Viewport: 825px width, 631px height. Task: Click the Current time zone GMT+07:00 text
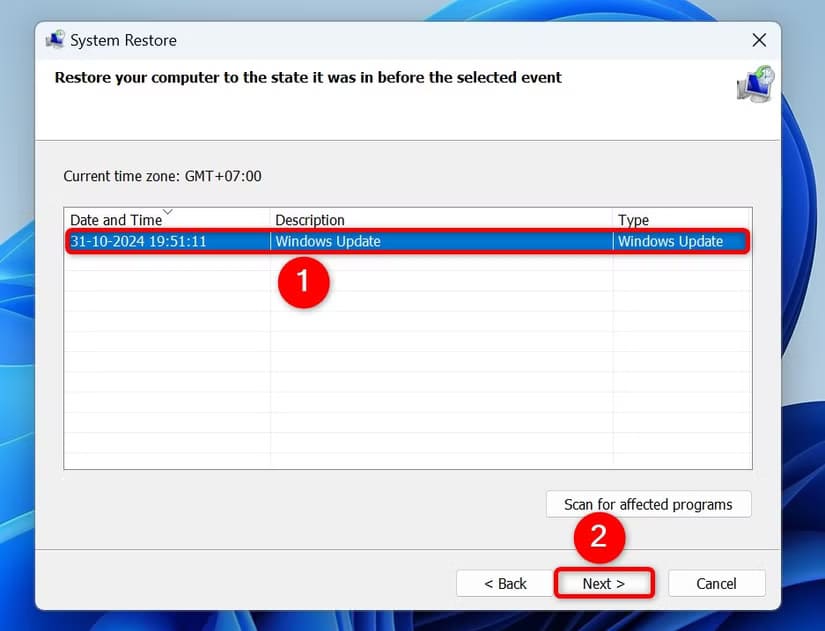[x=162, y=176]
